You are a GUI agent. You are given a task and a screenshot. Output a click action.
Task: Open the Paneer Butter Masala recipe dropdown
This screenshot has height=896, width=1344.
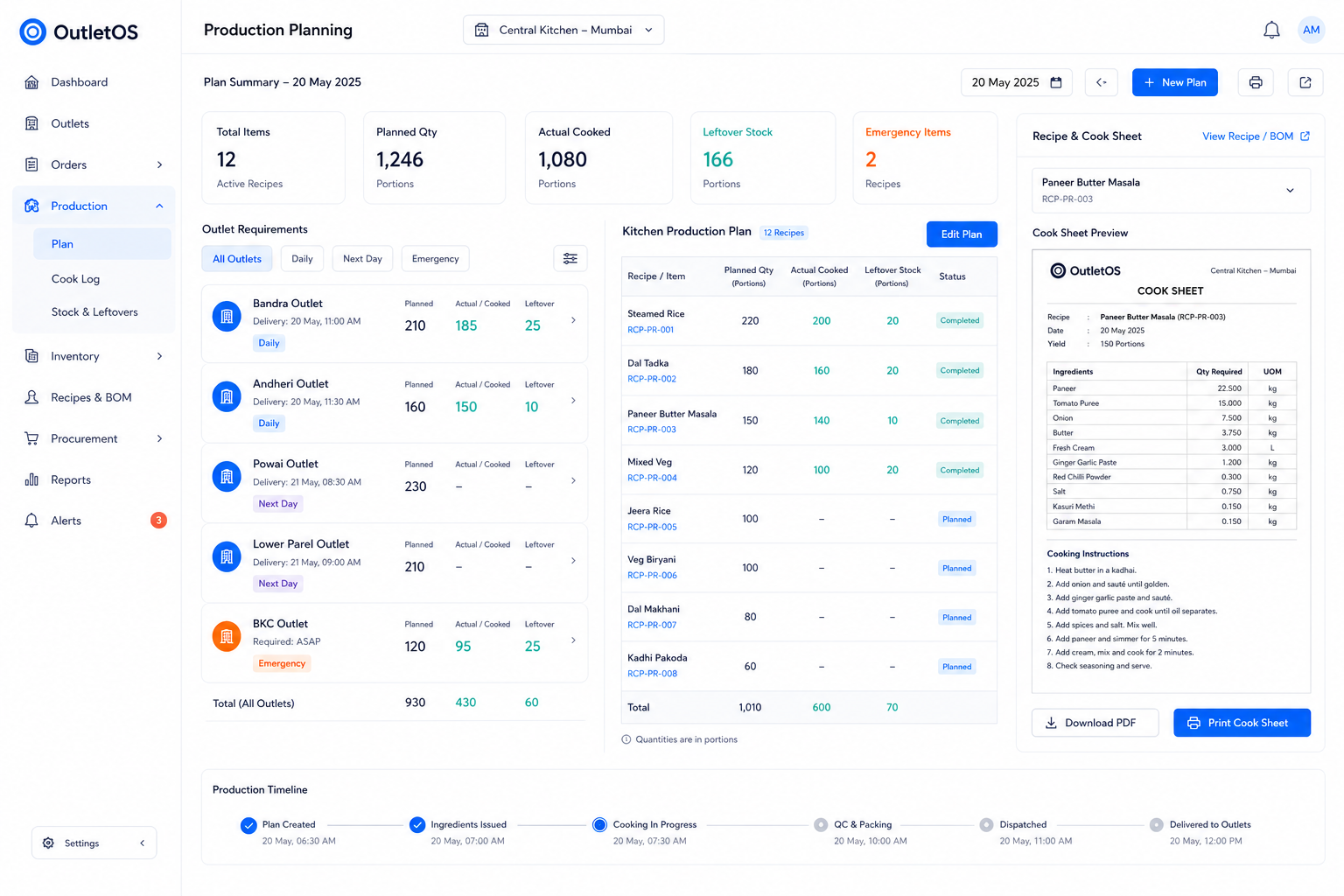coord(1171,191)
